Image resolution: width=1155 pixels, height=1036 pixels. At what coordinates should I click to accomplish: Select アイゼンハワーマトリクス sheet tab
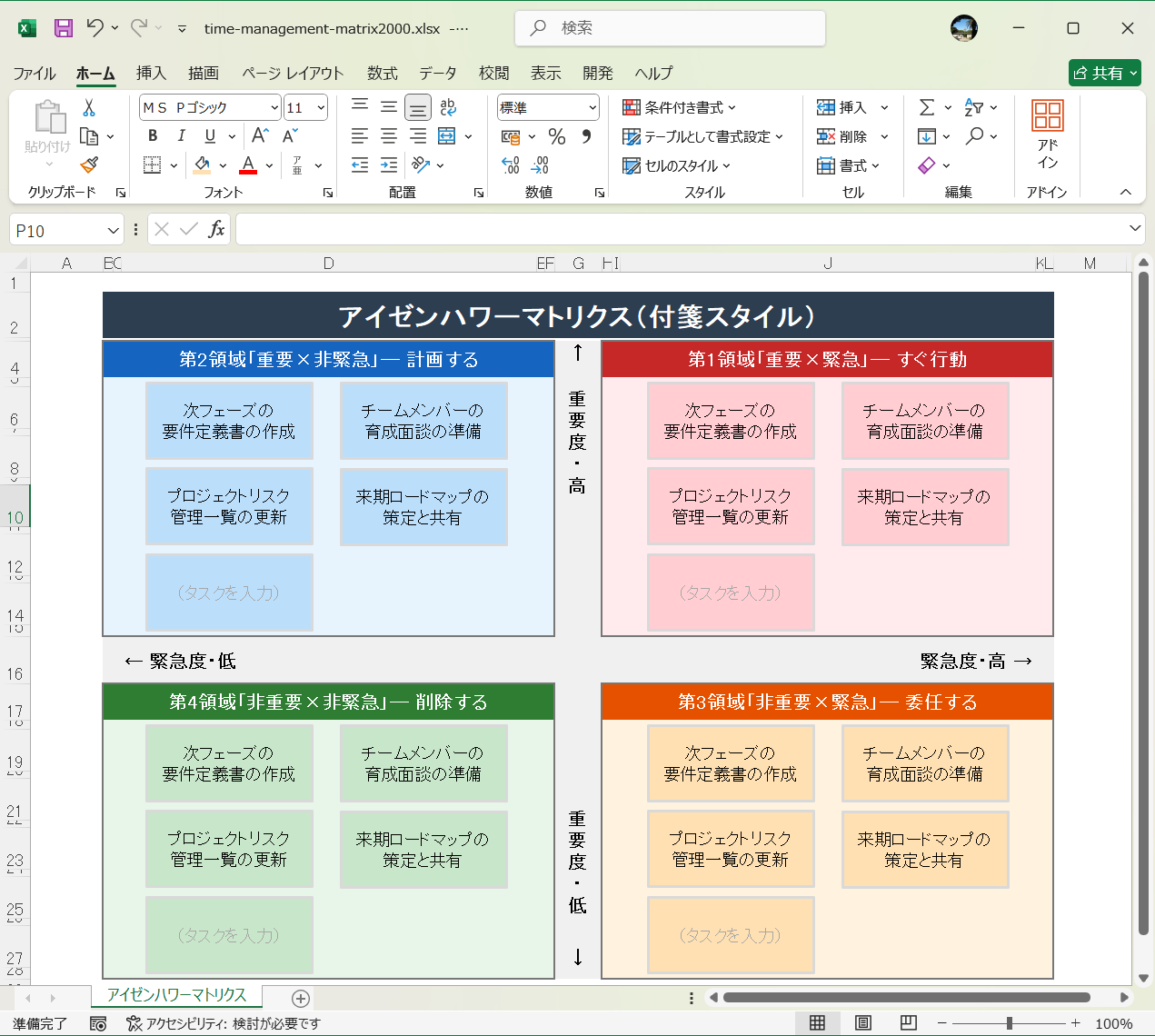click(176, 995)
